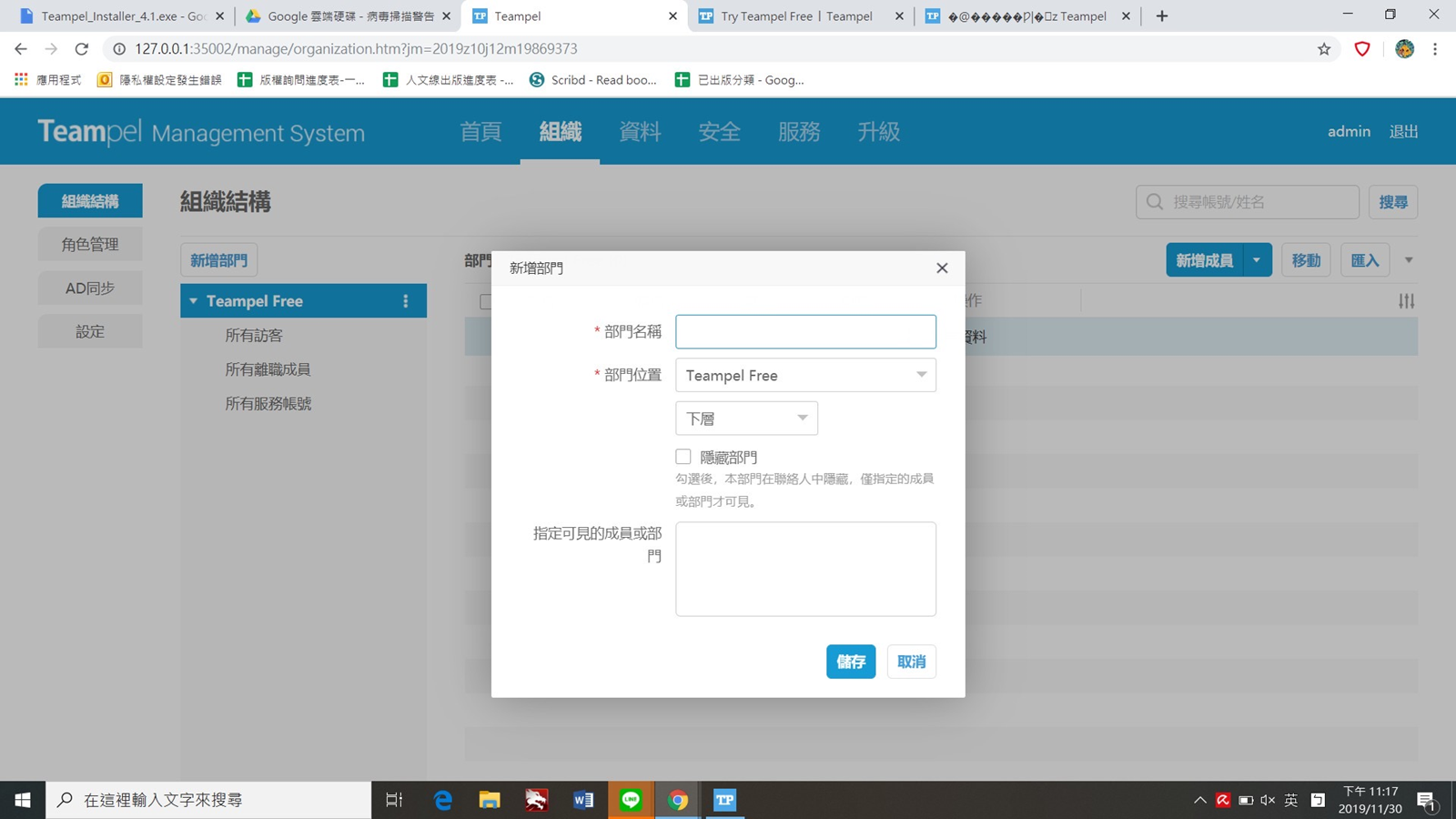Toggle the select-all checkbox in the member table
Screen dimensions: 1456x819
[485, 301]
